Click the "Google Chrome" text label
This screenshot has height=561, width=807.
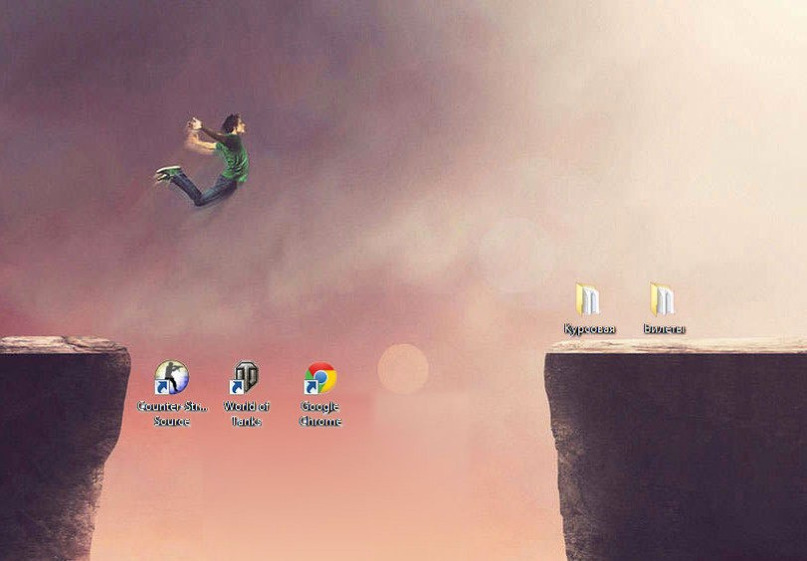(x=320, y=414)
